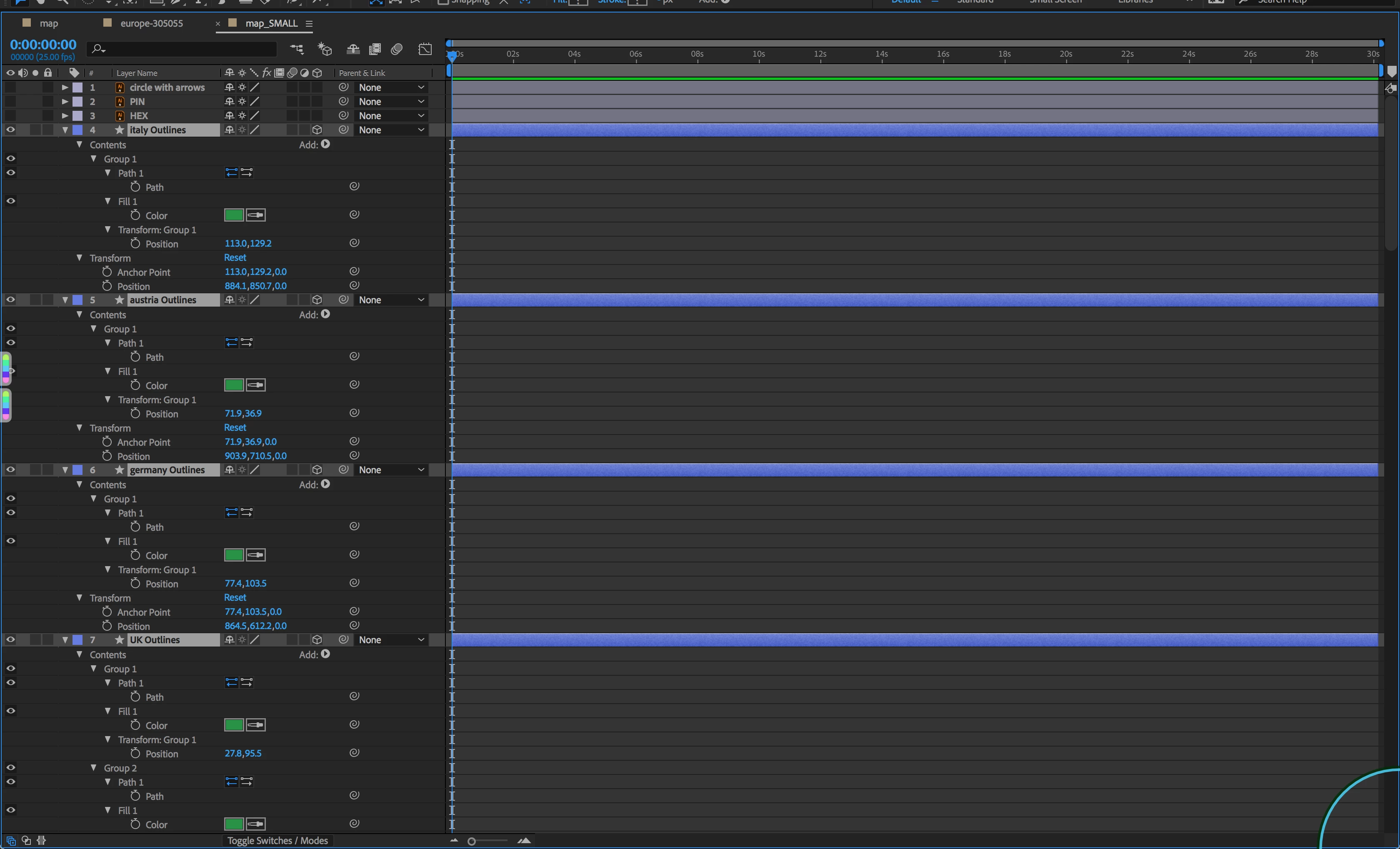Toggle Frame Blending for the composition

point(375,50)
